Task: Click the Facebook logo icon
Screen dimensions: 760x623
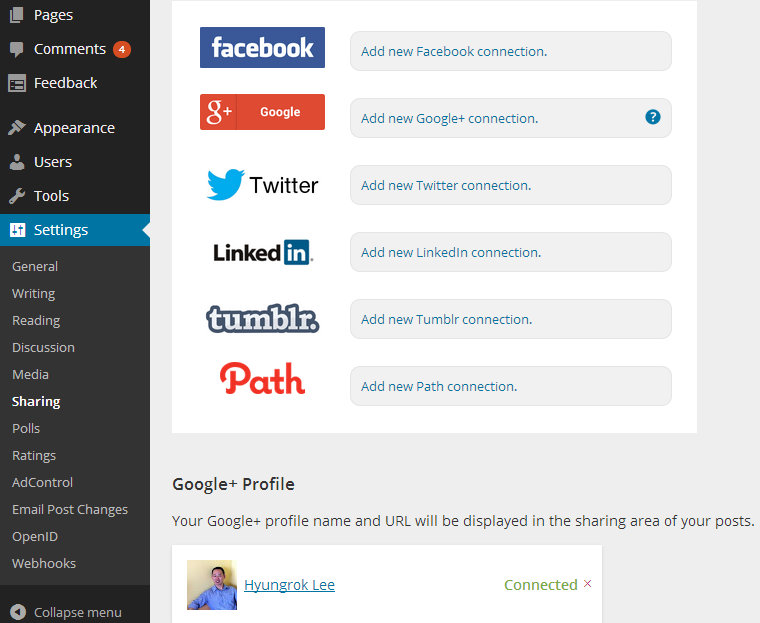Action: point(262,48)
